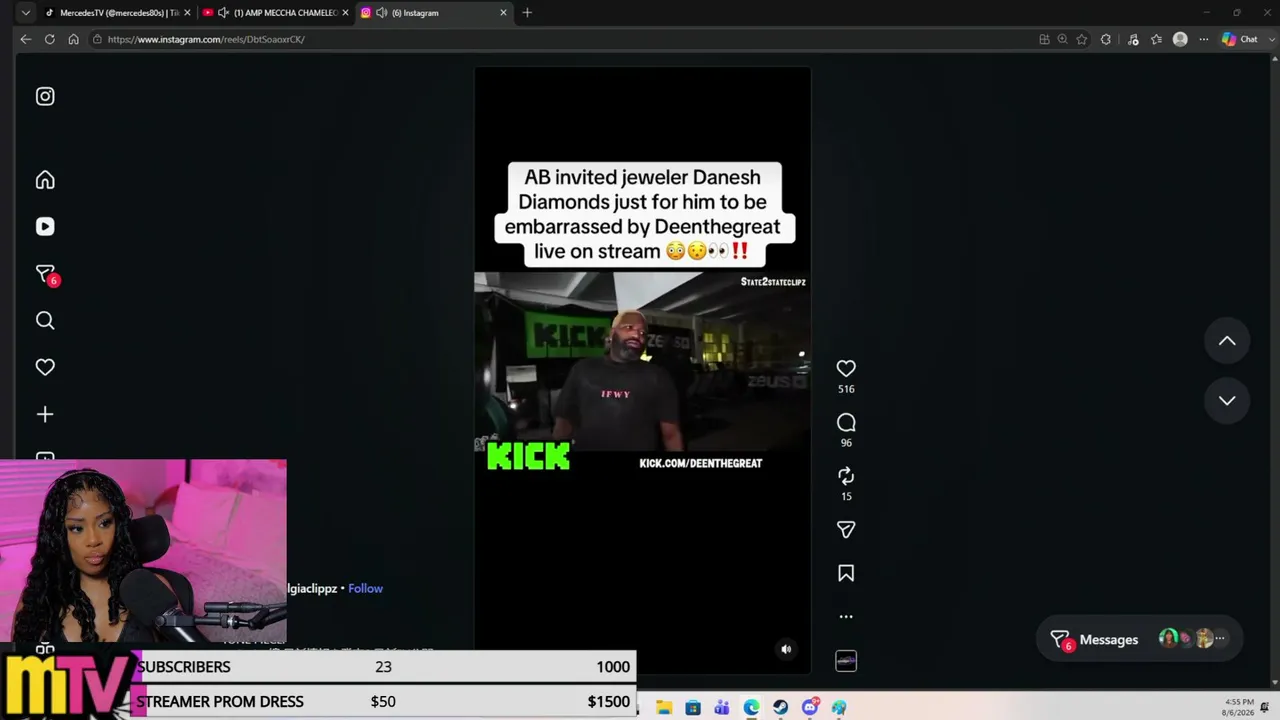The image size is (1280, 720).
Task: Open Steam from the taskbar
Action: click(780, 708)
